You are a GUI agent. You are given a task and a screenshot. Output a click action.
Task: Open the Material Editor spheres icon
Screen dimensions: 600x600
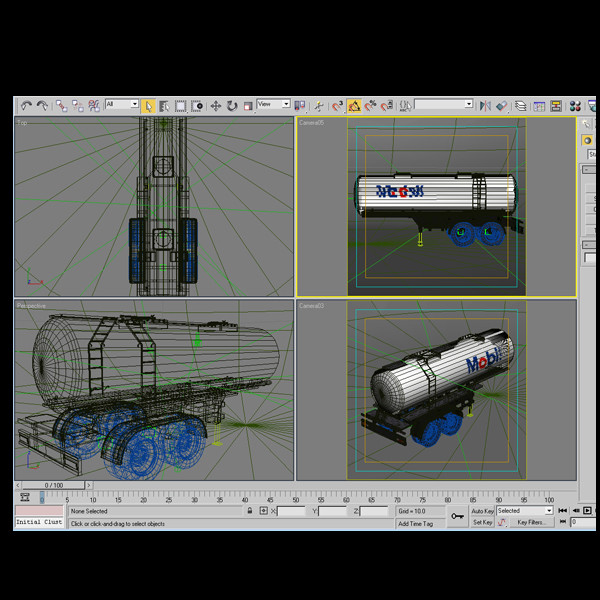[x=575, y=106]
